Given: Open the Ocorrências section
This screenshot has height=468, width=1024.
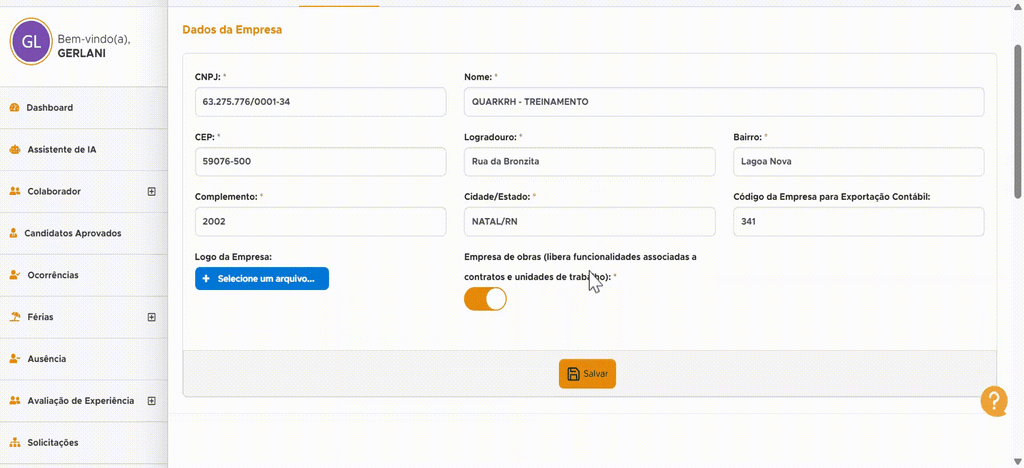Looking at the screenshot, I should [x=84, y=275].
